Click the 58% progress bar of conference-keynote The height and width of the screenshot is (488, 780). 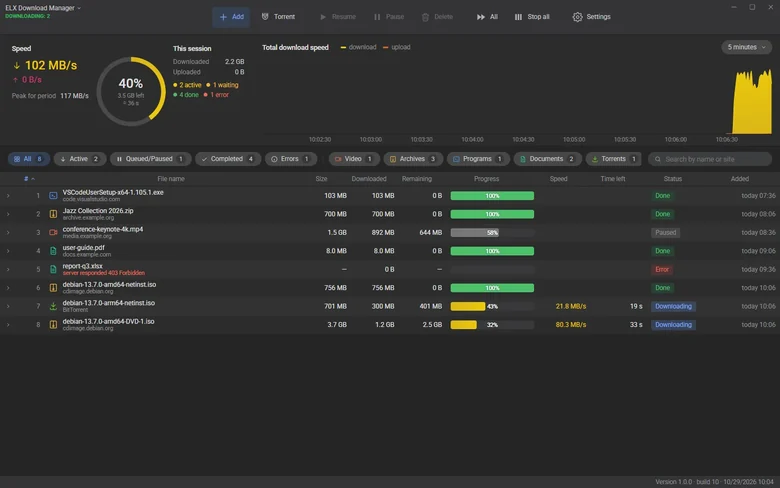pyautogui.click(x=492, y=233)
